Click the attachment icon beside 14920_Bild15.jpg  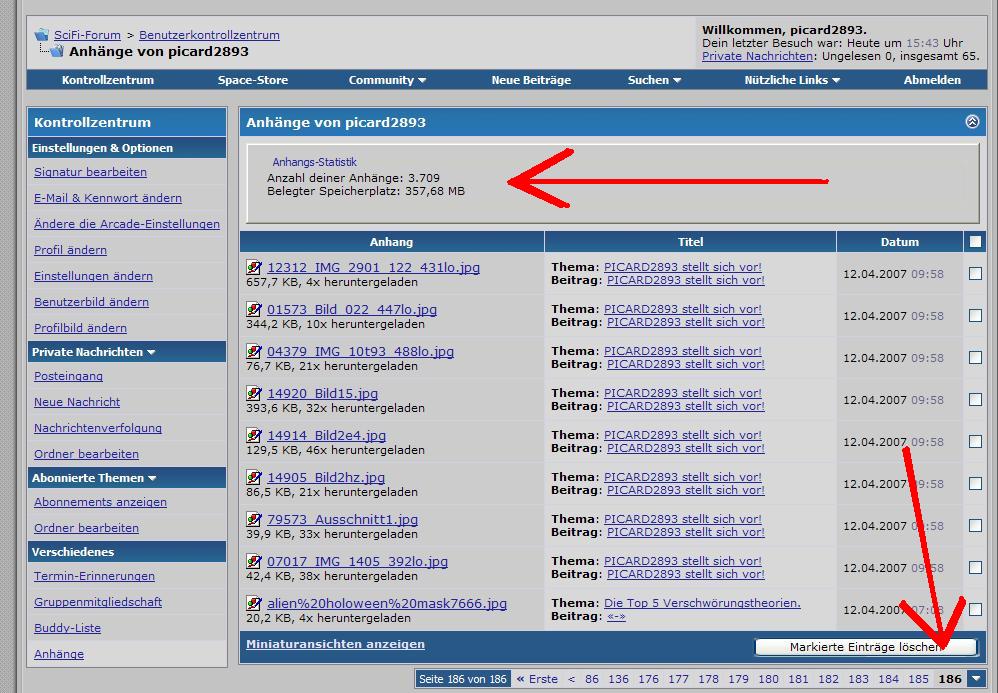[254, 393]
